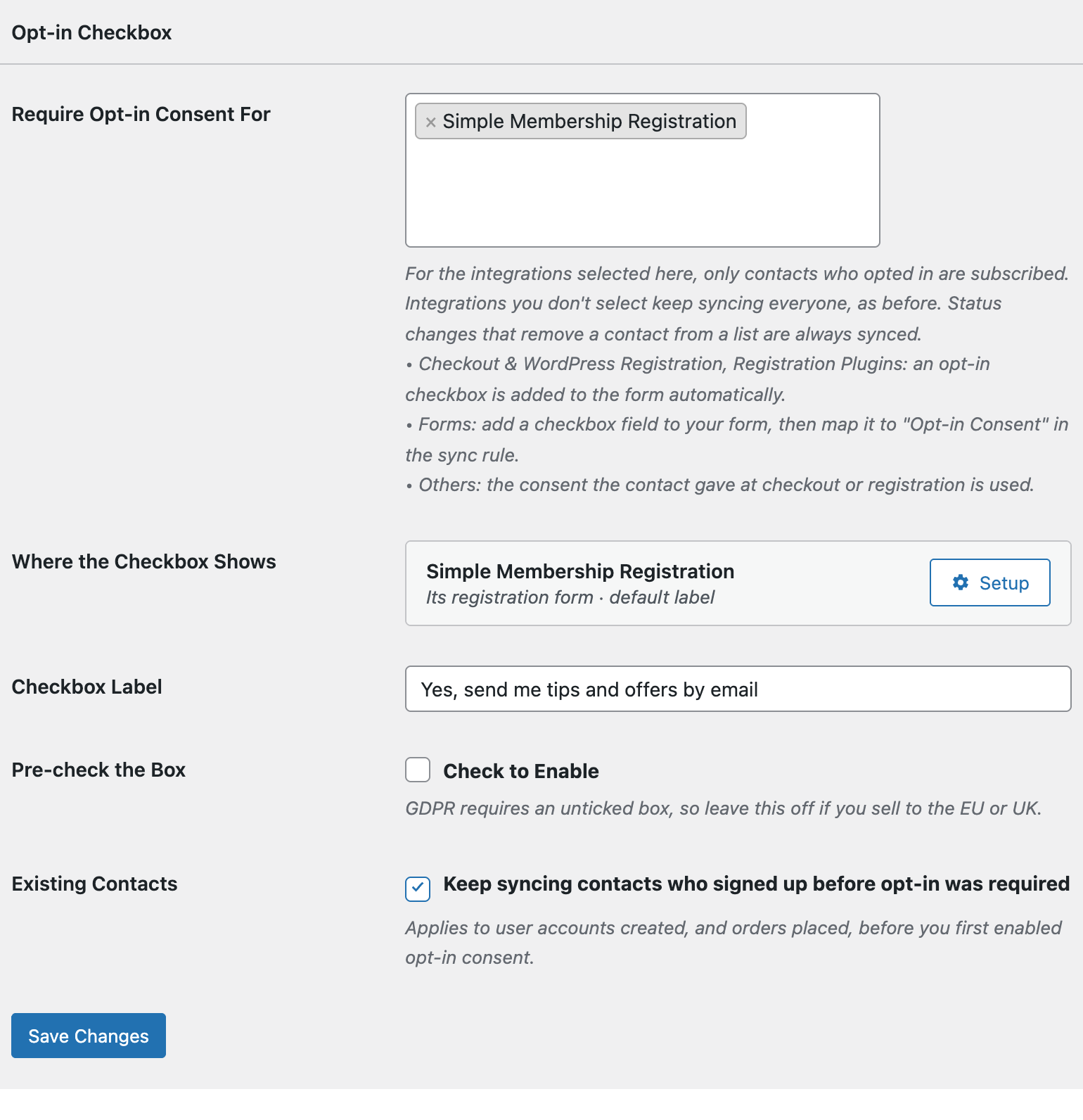This screenshot has width=1083, height=1120.
Task: Click the Where the Checkbox Shows label
Action: coord(144,561)
